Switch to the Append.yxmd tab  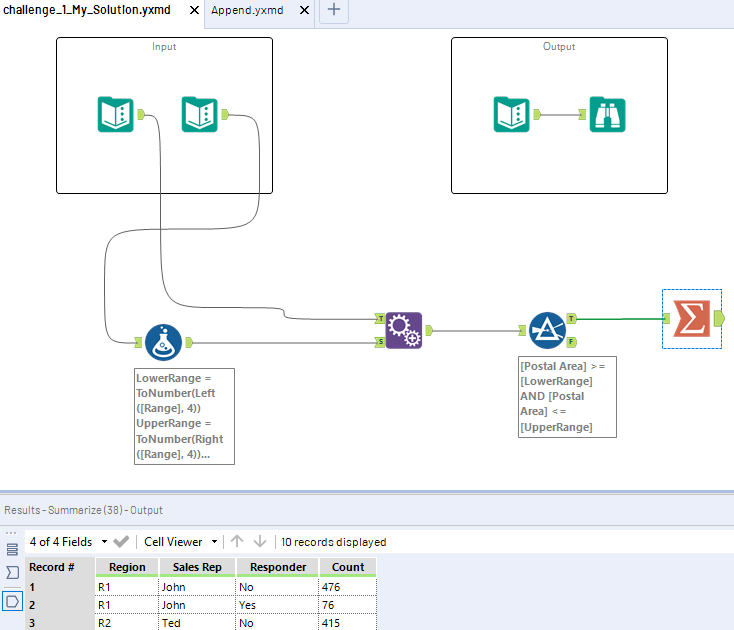point(247,10)
